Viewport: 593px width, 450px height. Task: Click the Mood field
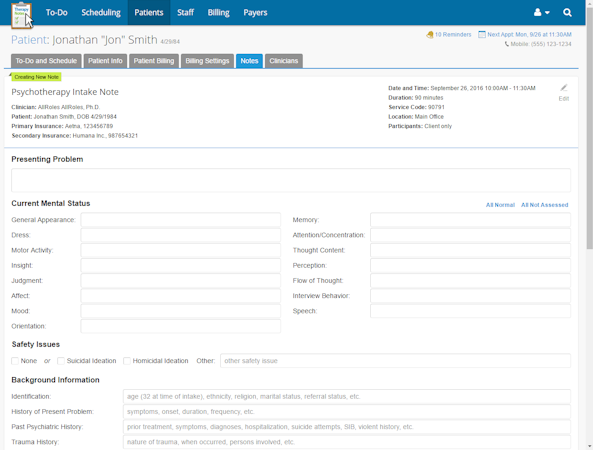click(x=181, y=311)
